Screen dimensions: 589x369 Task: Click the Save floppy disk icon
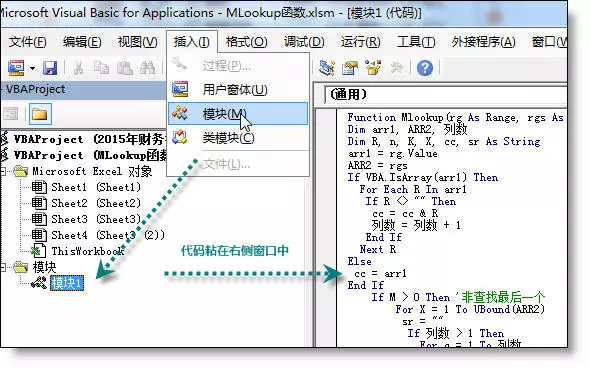(50, 68)
